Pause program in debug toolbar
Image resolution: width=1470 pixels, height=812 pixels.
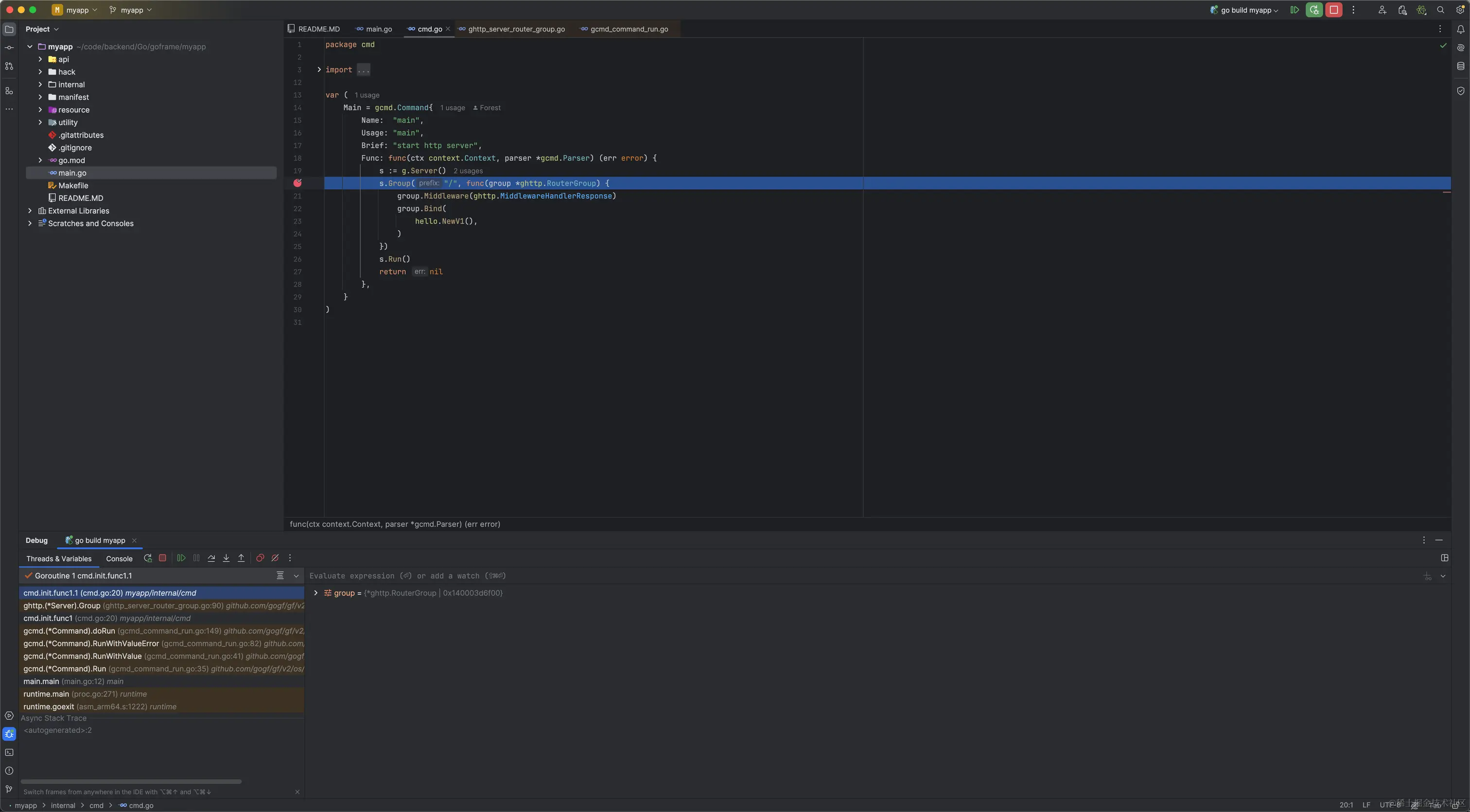coord(196,558)
